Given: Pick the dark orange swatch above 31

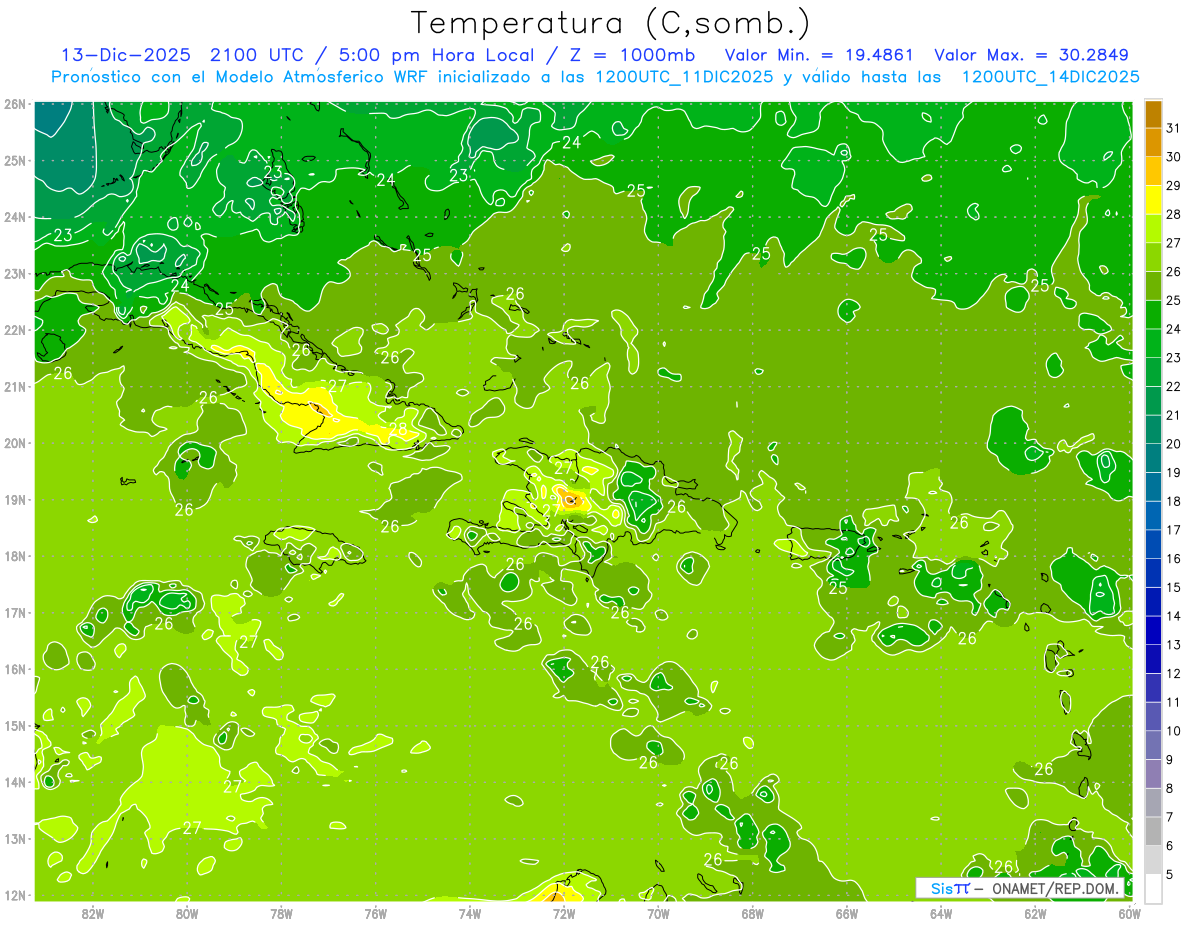Looking at the screenshot, I should (1153, 114).
